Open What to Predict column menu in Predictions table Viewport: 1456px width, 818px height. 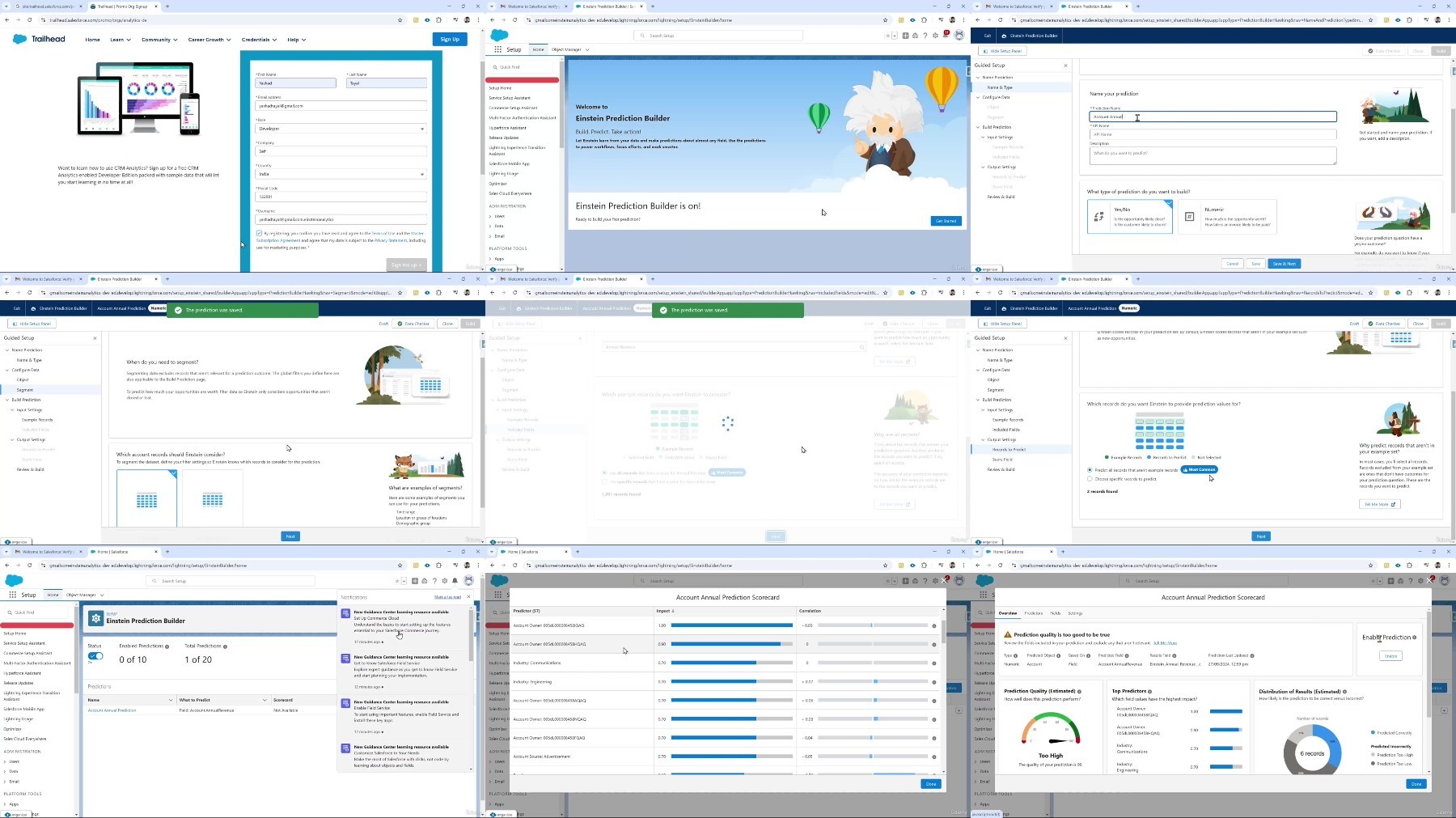[265, 700]
